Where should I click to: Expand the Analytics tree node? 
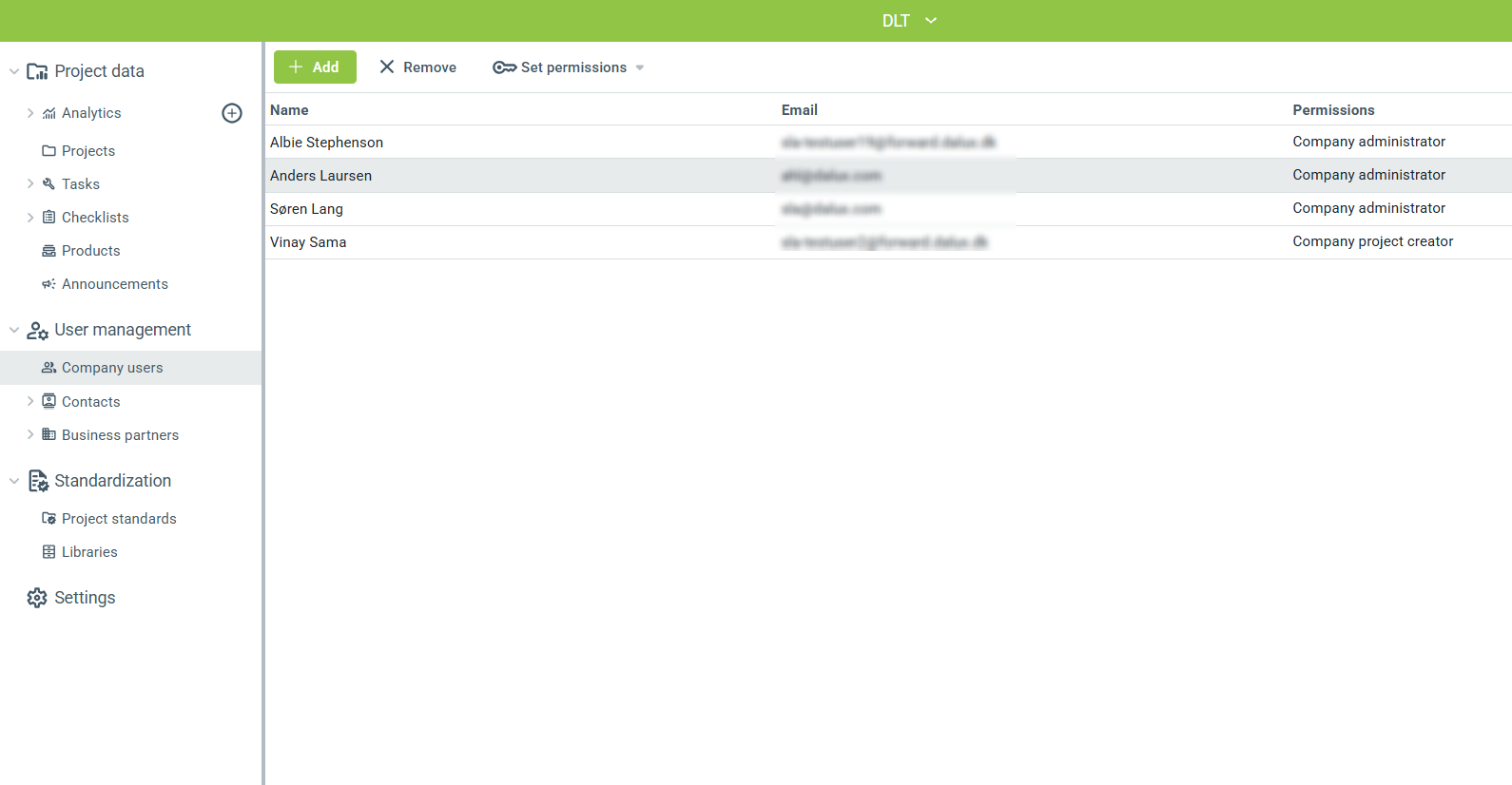[30, 113]
